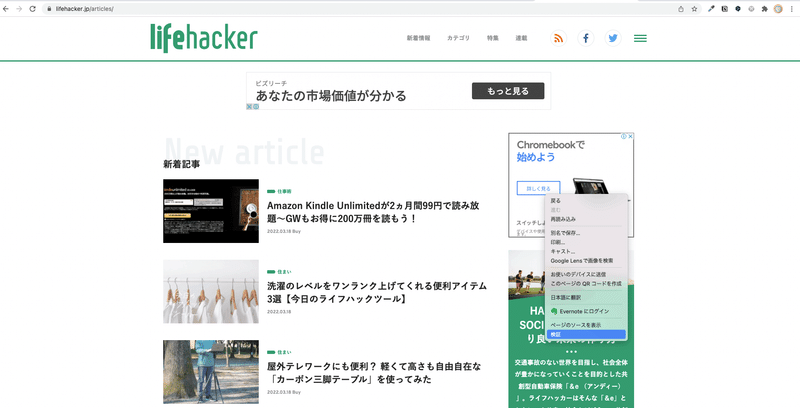800x408 pixels.
Task: Open the カテゴリ nav item
Action: coord(458,38)
